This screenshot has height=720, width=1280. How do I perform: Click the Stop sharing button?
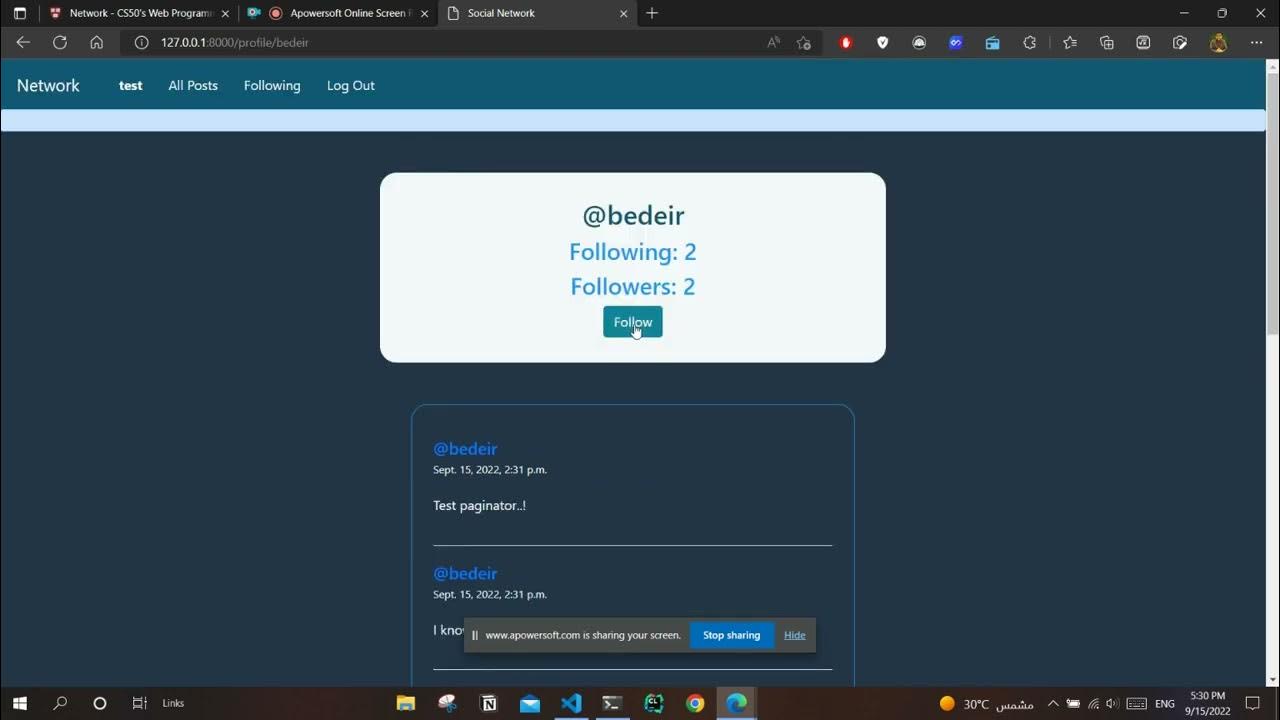tap(731, 635)
